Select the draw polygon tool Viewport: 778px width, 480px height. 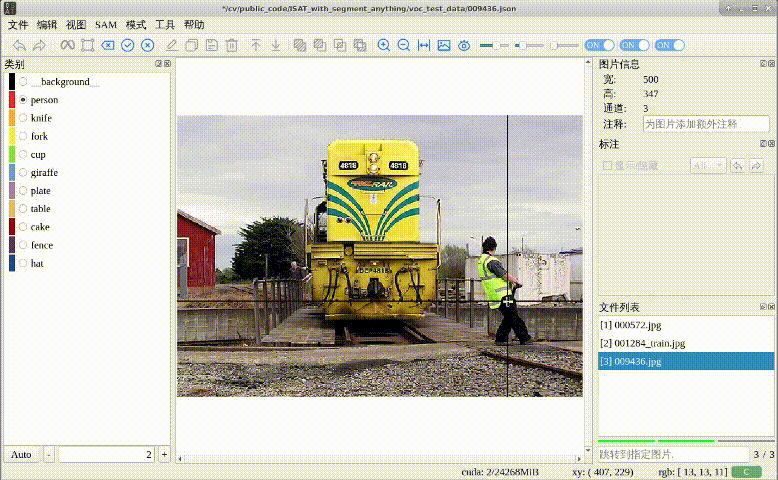87,46
